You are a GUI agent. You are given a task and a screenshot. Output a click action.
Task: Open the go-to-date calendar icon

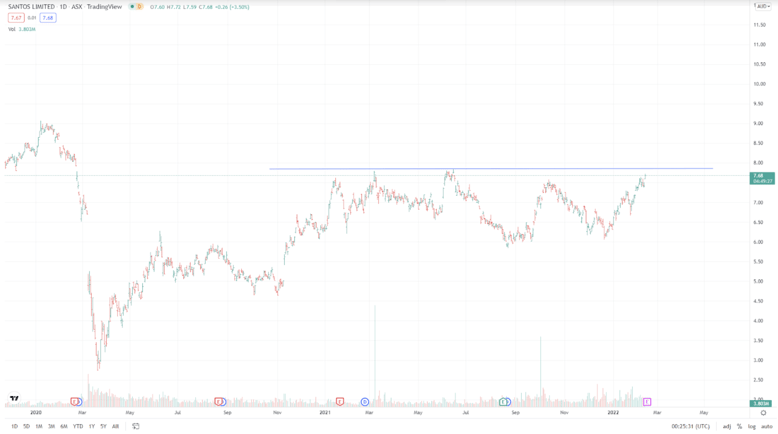click(135, 426)
